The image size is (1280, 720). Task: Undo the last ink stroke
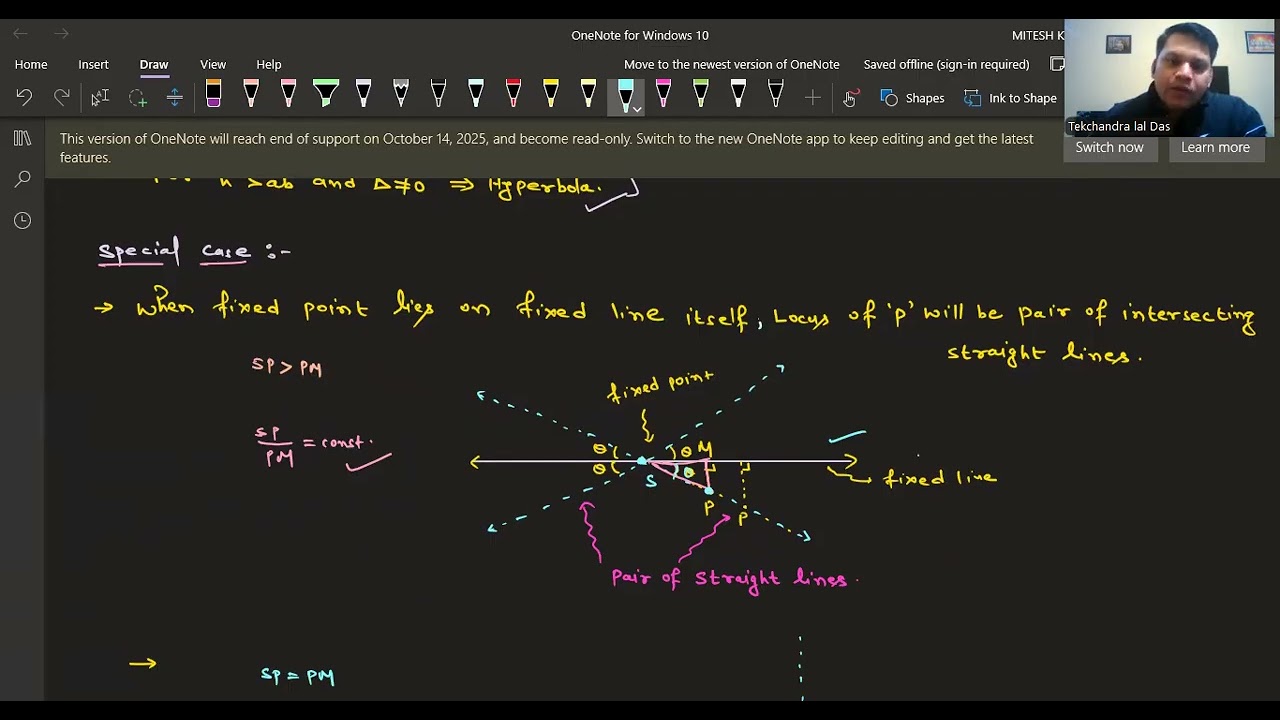24,98
